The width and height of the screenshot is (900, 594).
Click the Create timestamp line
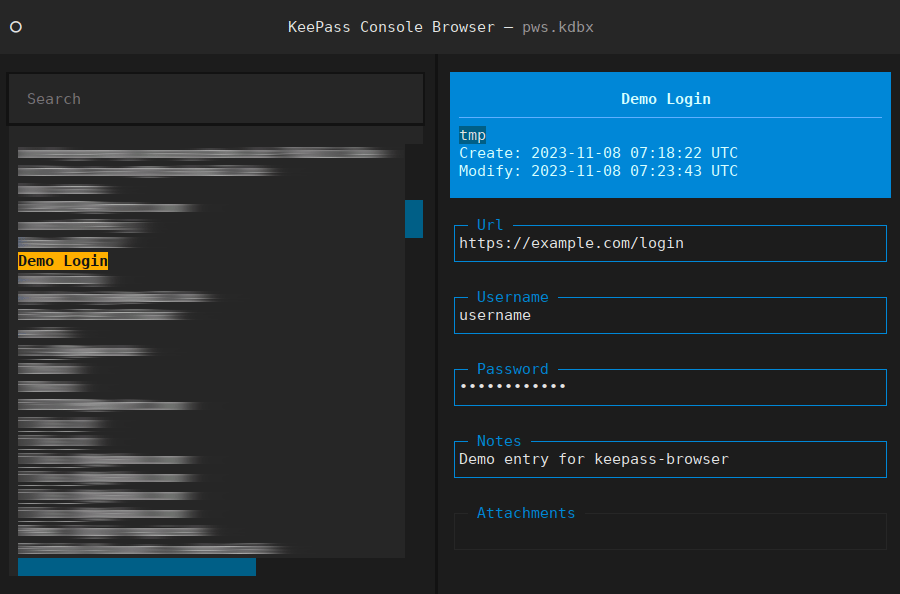598,153
